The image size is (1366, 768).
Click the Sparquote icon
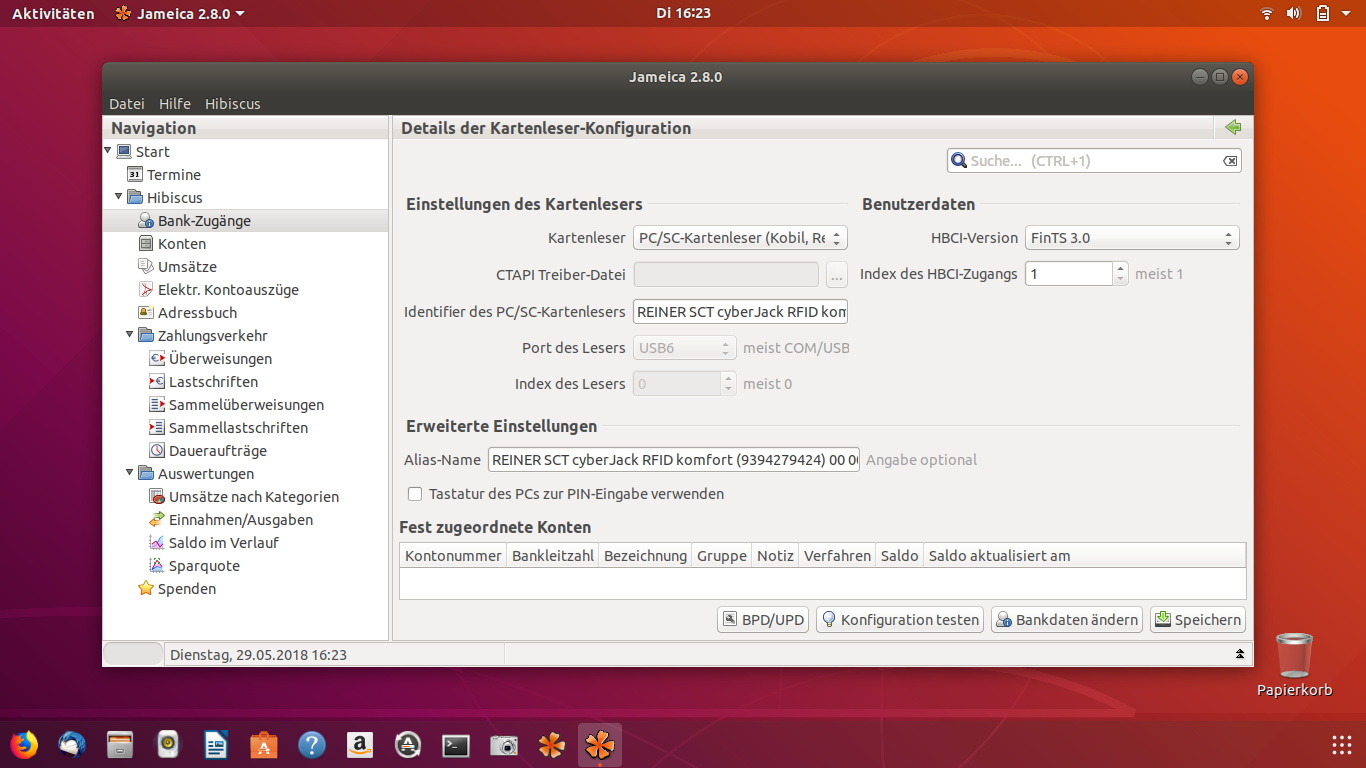pyautogui.click(x=157, y=566)
